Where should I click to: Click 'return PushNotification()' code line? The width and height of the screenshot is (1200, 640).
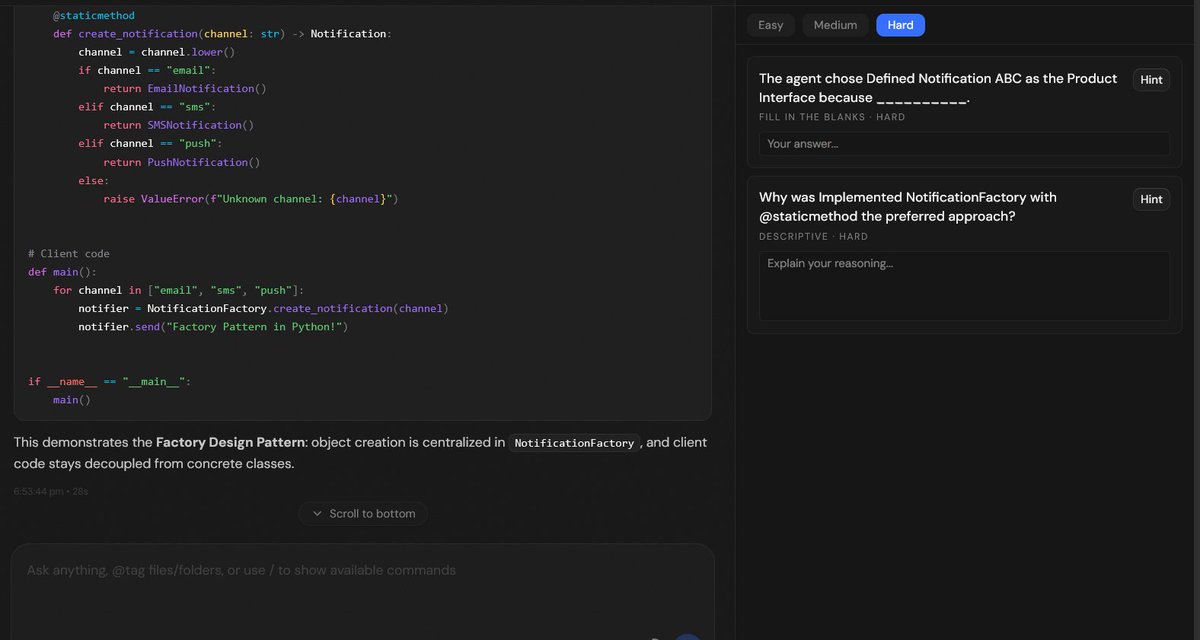pyautogui.click(x=182, y=162)
